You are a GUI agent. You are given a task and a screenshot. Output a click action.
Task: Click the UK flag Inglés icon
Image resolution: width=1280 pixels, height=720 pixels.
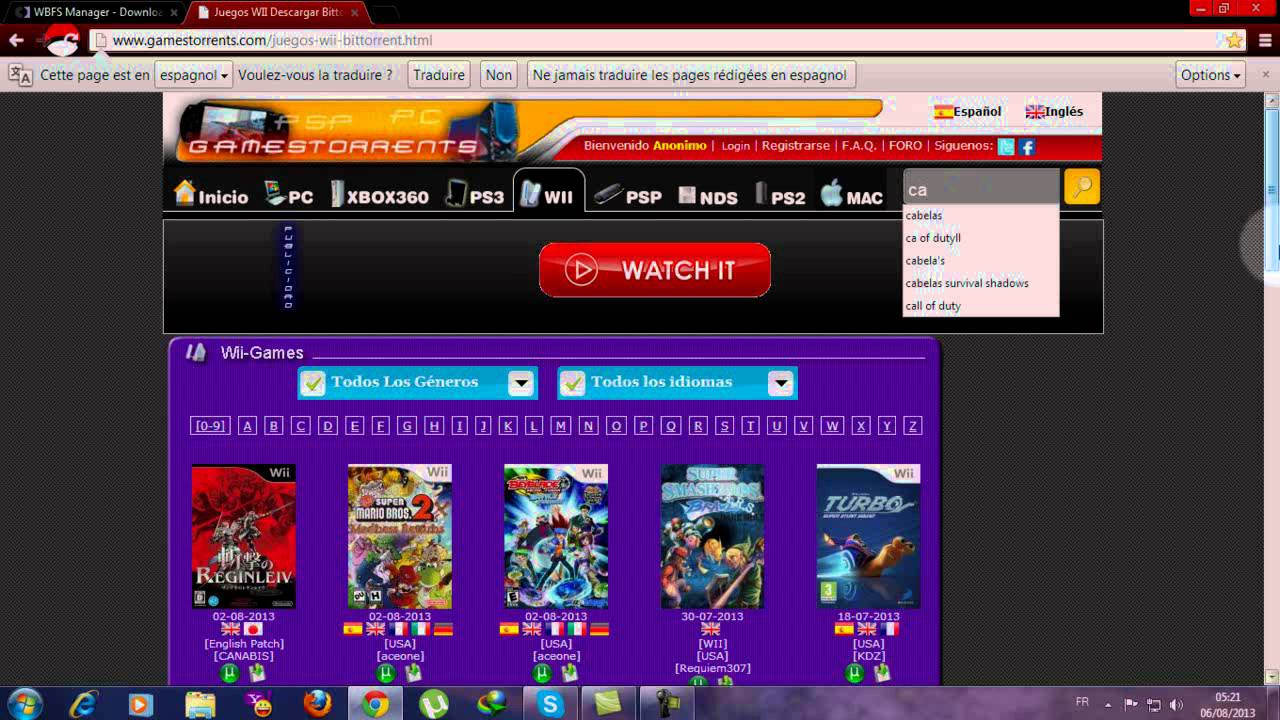click(1035, 112)
